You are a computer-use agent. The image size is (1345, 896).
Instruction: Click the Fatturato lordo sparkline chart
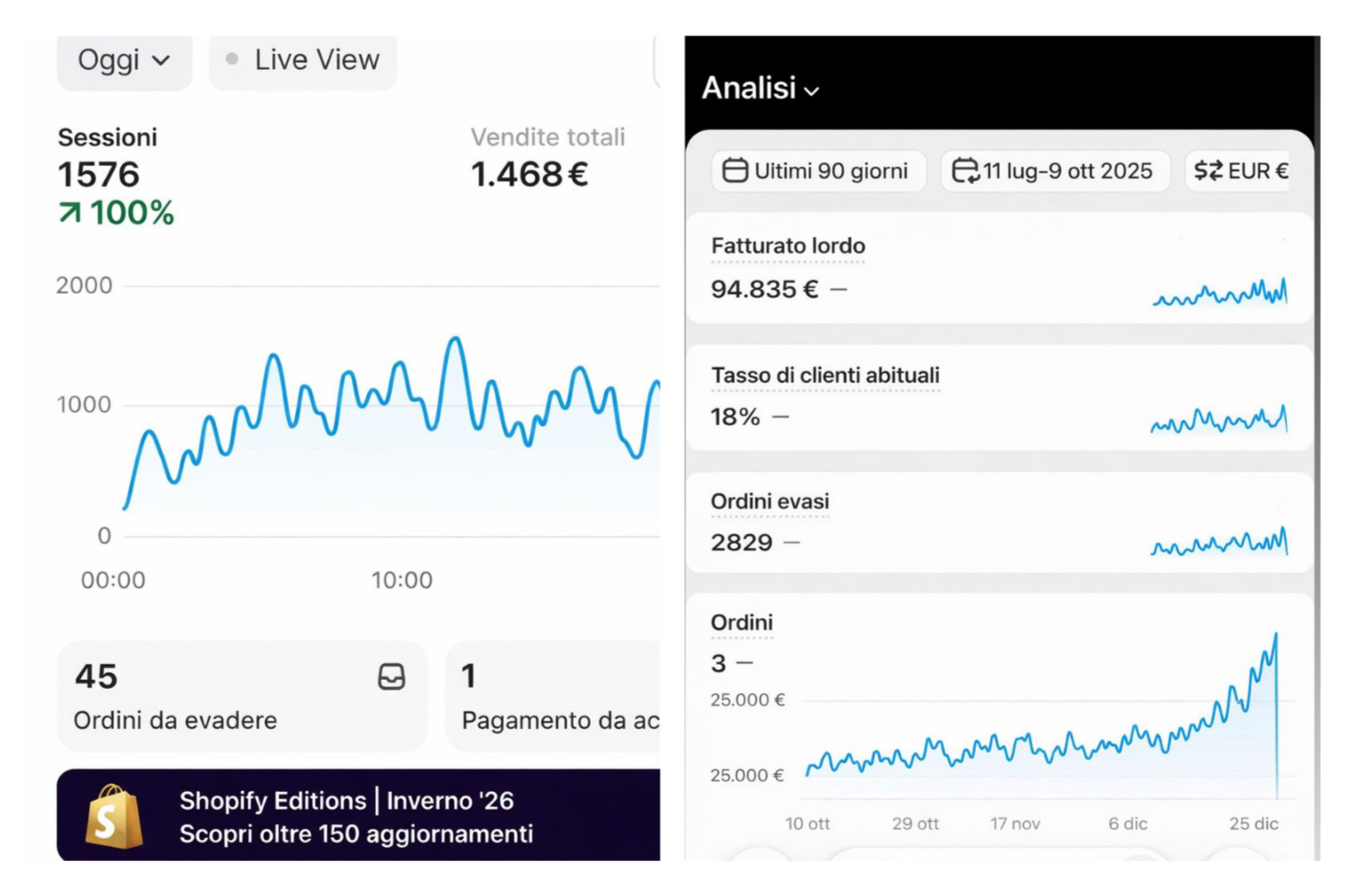point(1219,293)
